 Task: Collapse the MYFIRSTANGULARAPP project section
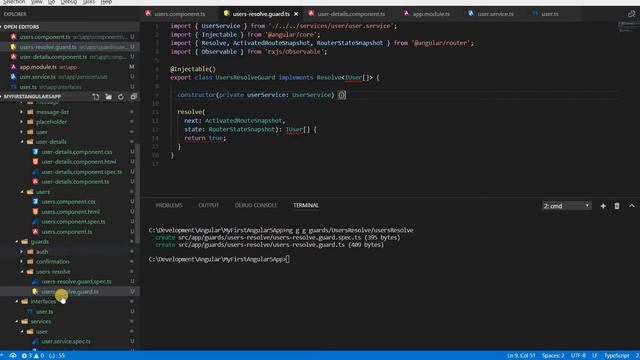32,97
